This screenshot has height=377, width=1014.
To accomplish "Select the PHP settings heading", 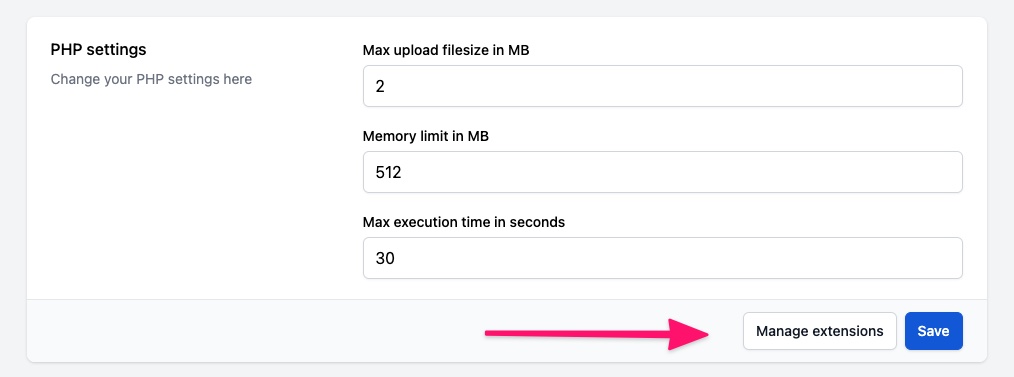I will coord(98,49).
